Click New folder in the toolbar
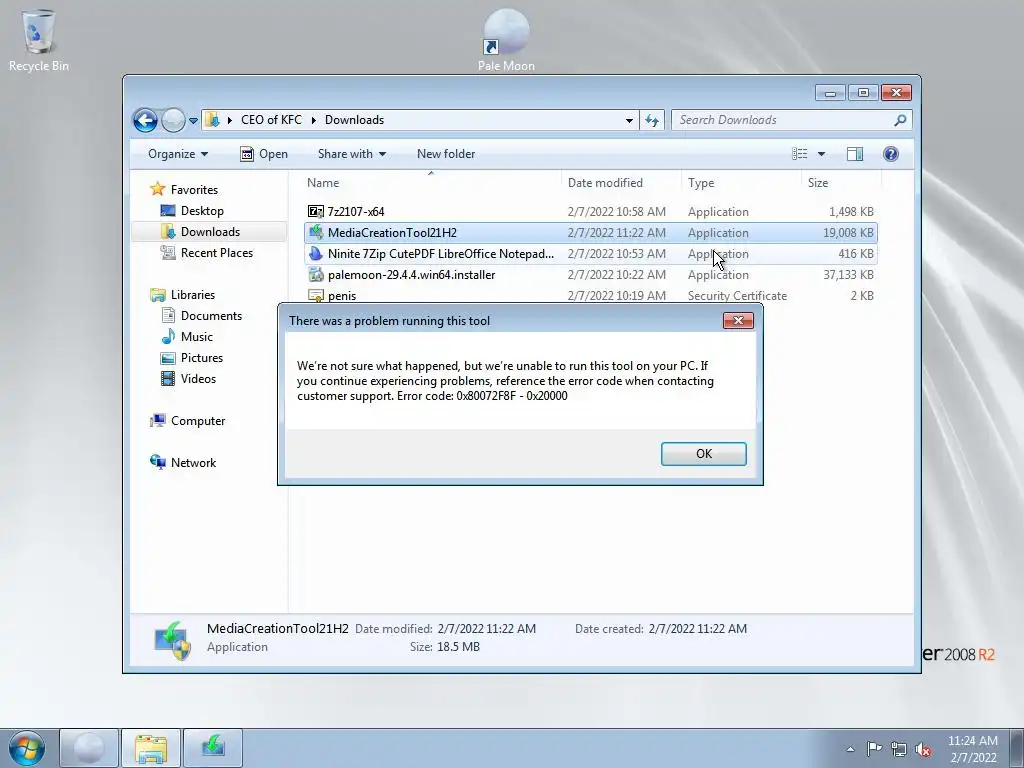 coord(446,154)
